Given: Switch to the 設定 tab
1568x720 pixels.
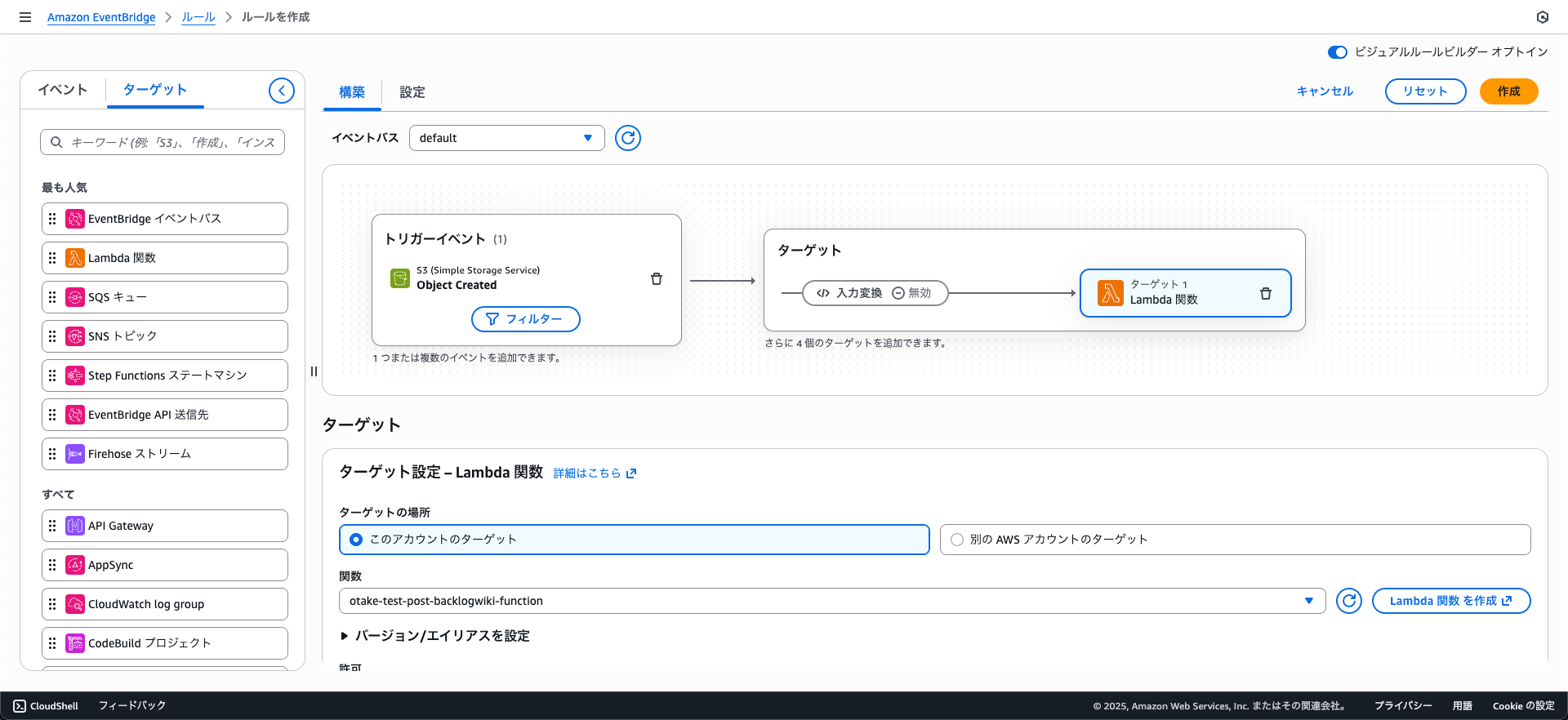Looking at the screenshot, I should 412,92.
